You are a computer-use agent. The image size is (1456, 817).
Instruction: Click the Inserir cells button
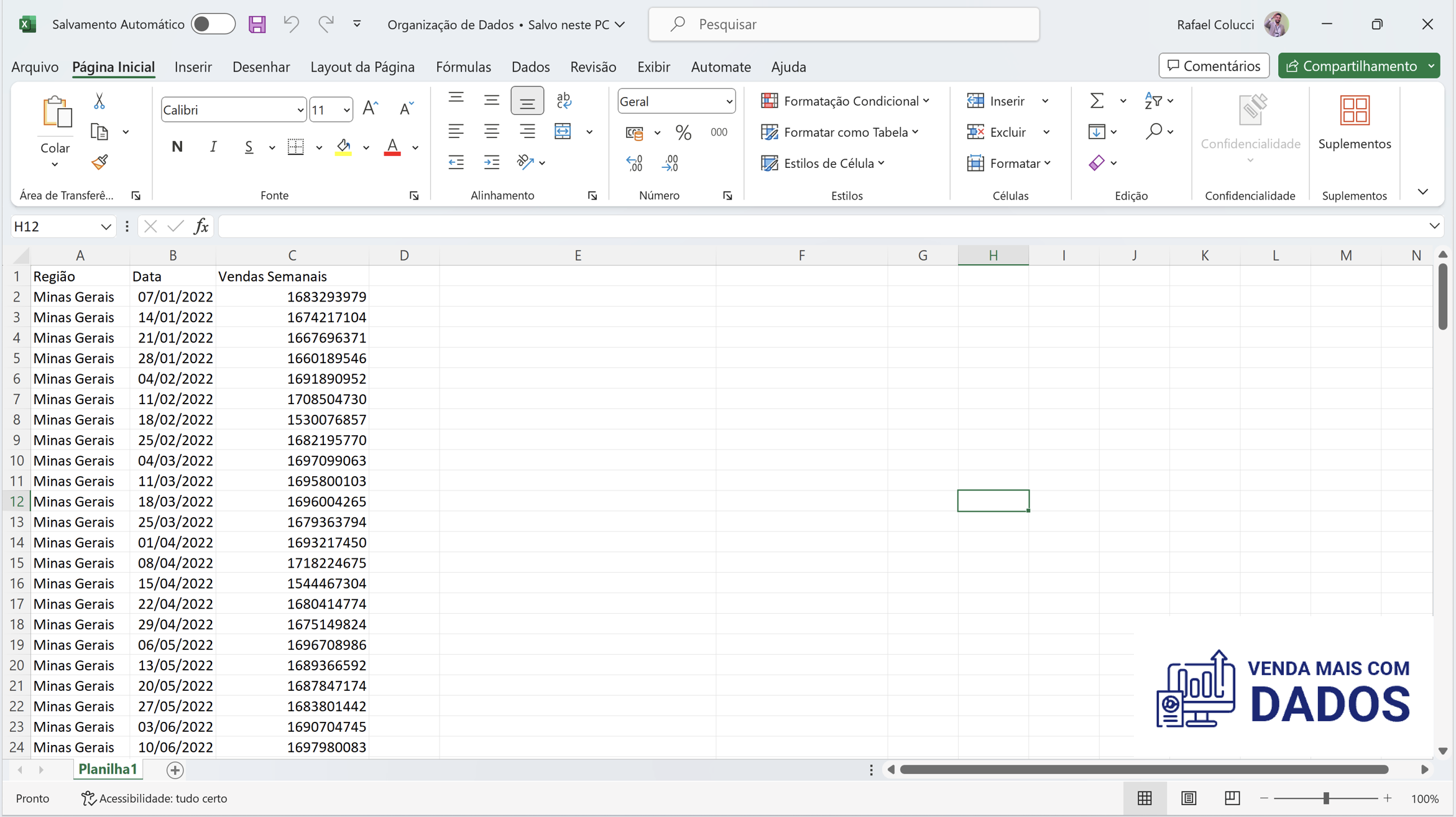coord(997,101)
